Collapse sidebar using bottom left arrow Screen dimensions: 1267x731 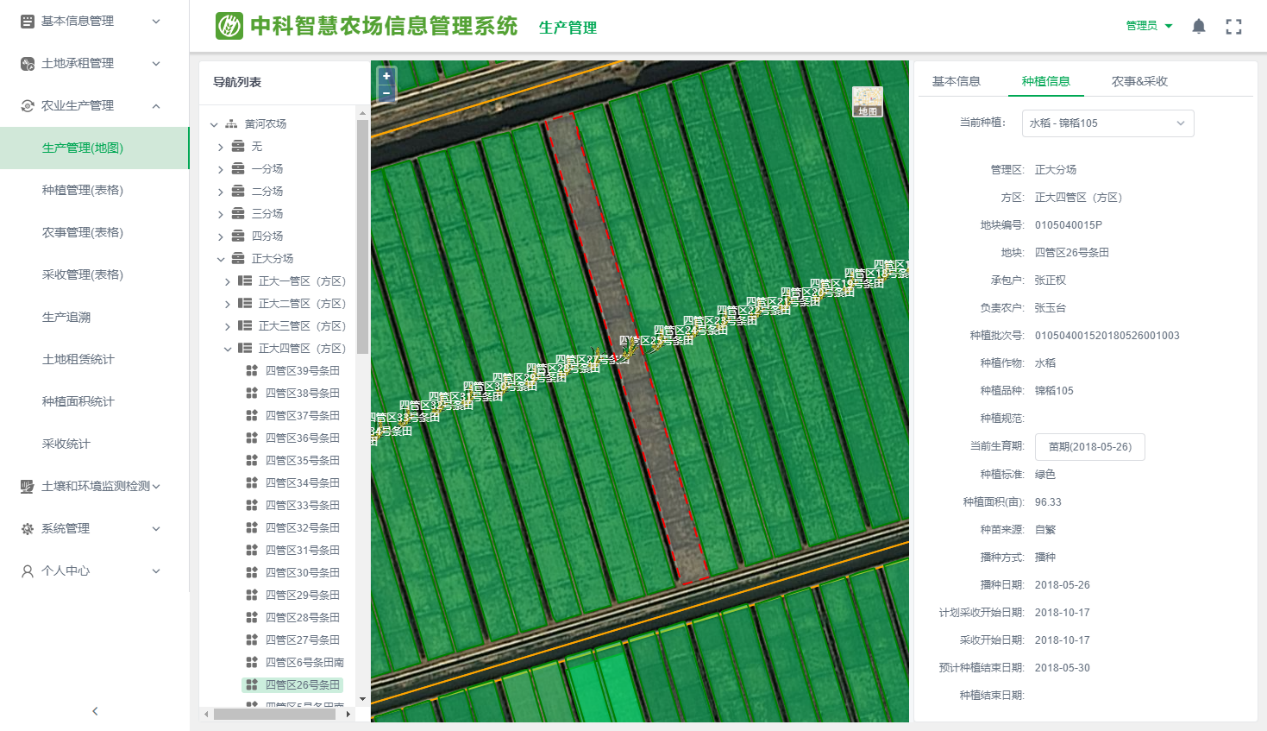pos(95,711)
